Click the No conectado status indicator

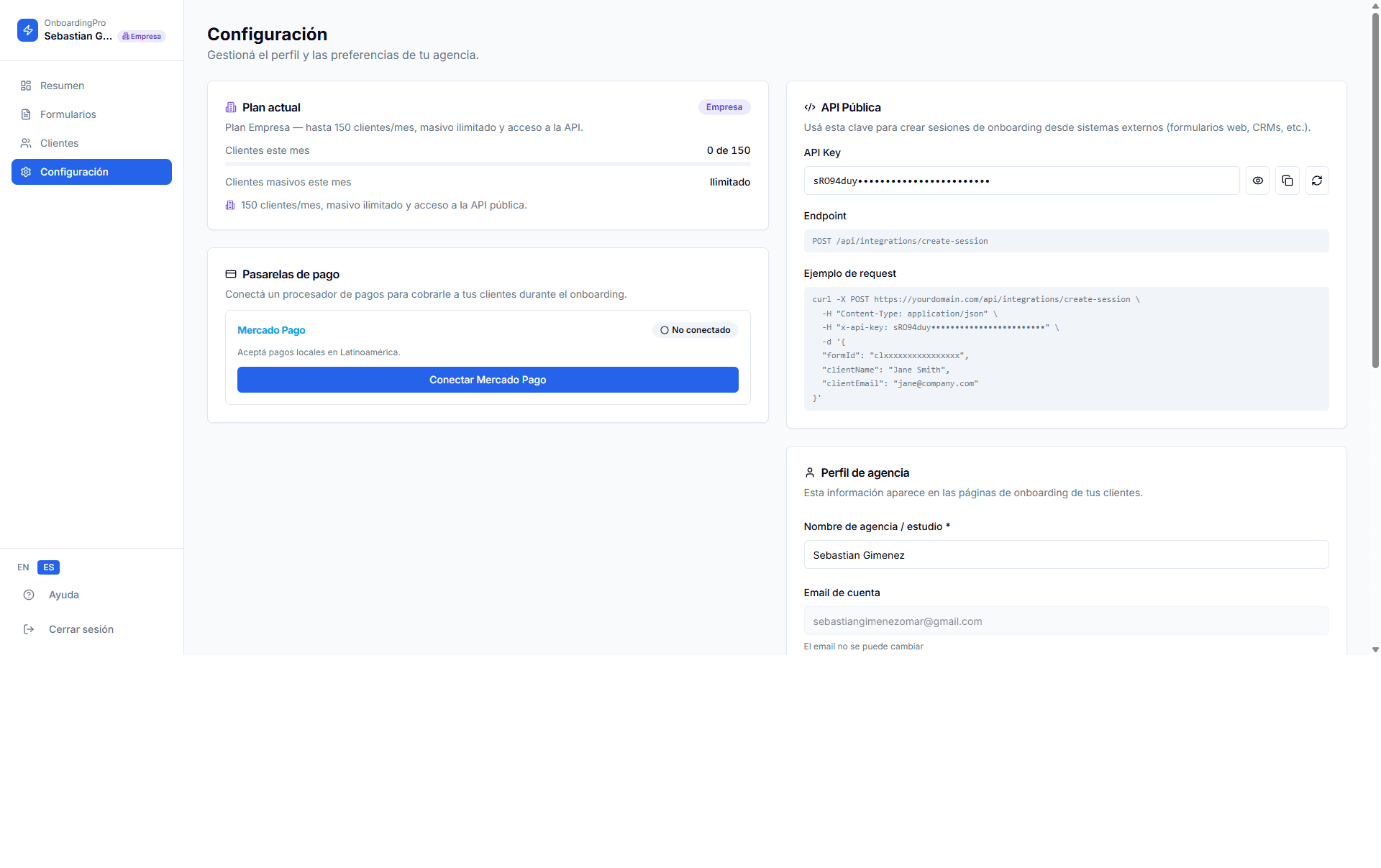click(695, 330)
